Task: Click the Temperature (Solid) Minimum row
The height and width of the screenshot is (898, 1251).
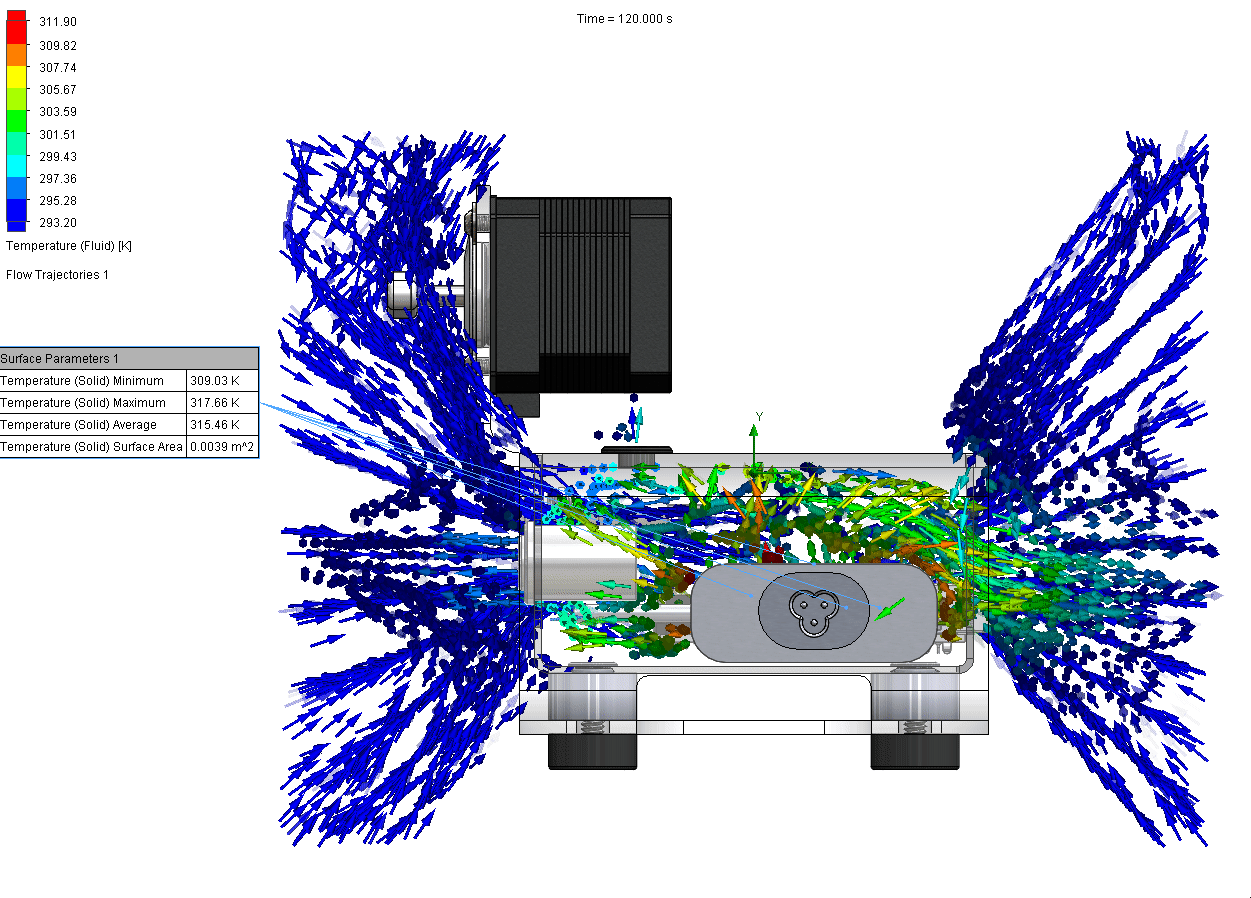Action: point(82,381)
